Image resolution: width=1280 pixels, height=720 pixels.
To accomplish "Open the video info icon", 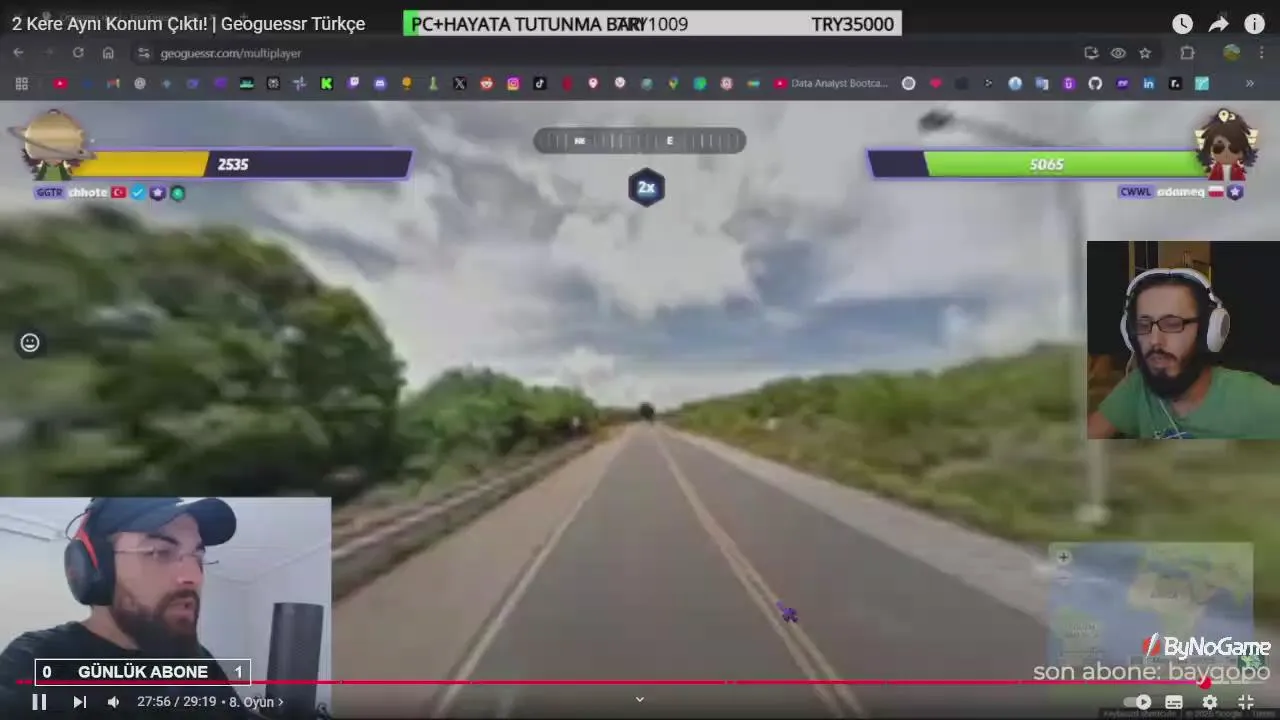I will [x=1254, y=24].
